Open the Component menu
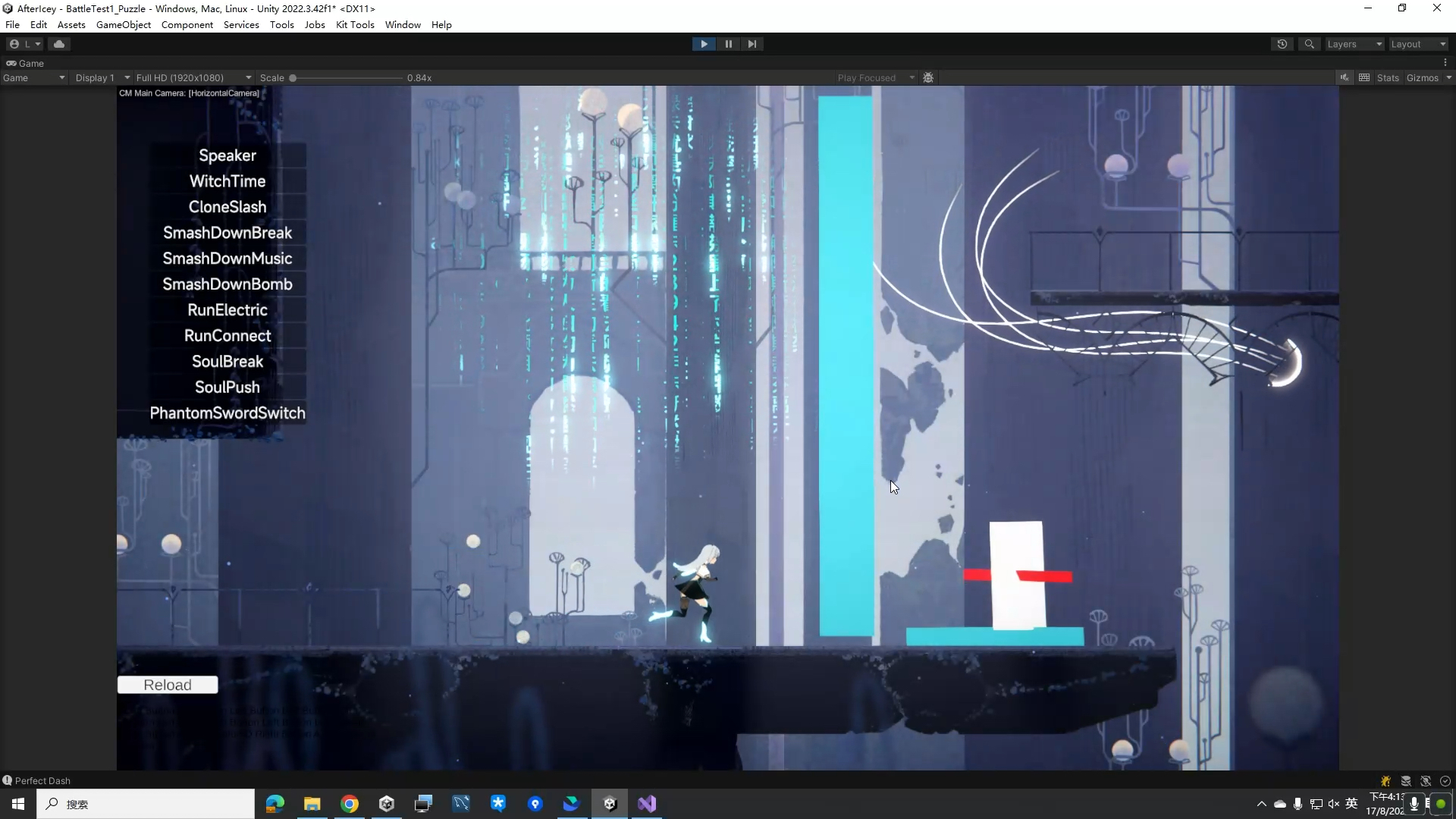 point(187,24)
